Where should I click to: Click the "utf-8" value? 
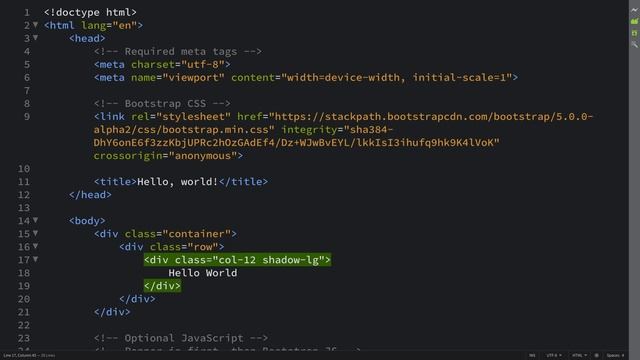click(x=202, y=64)
